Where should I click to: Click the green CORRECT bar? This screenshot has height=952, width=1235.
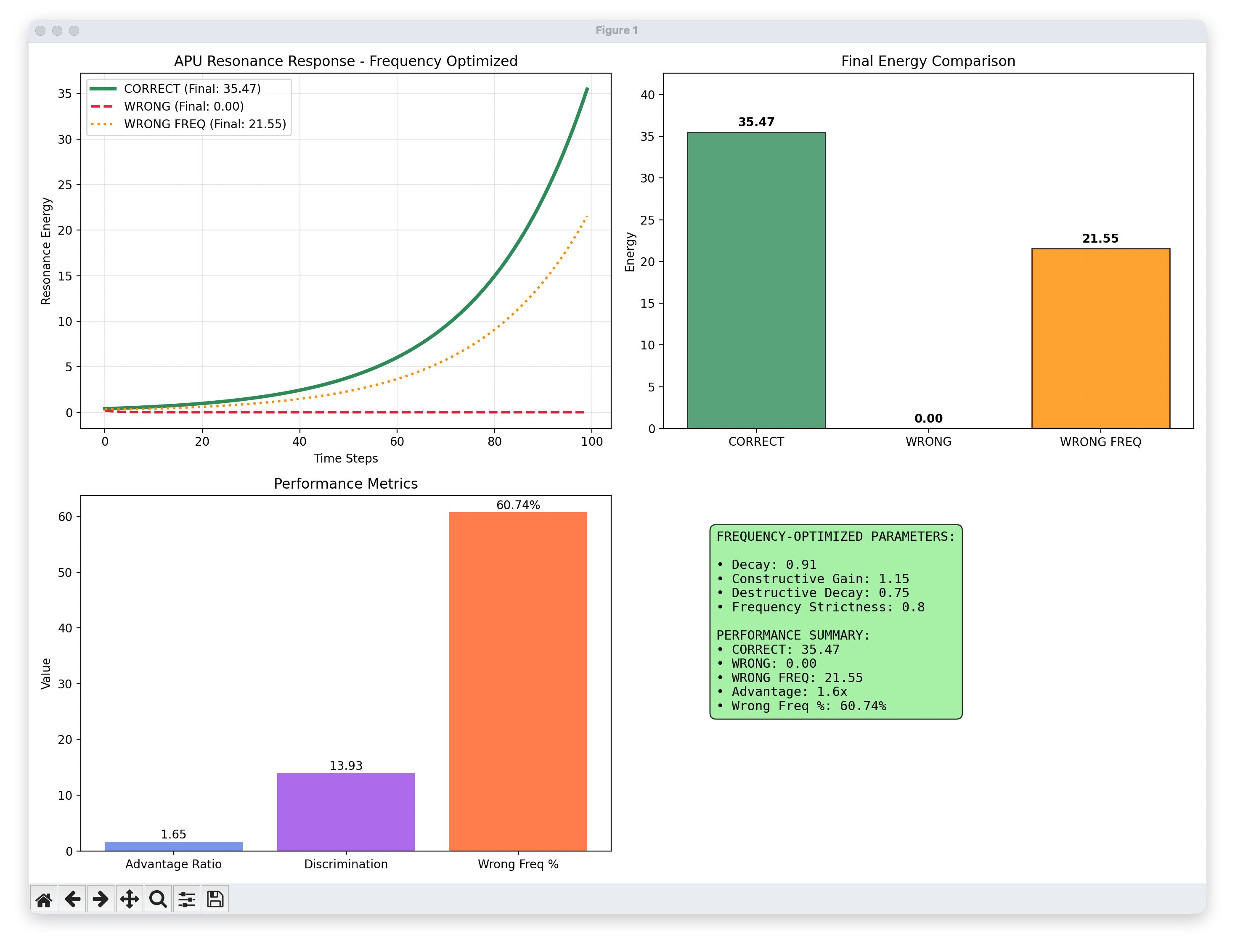click(x=756, y=280)
